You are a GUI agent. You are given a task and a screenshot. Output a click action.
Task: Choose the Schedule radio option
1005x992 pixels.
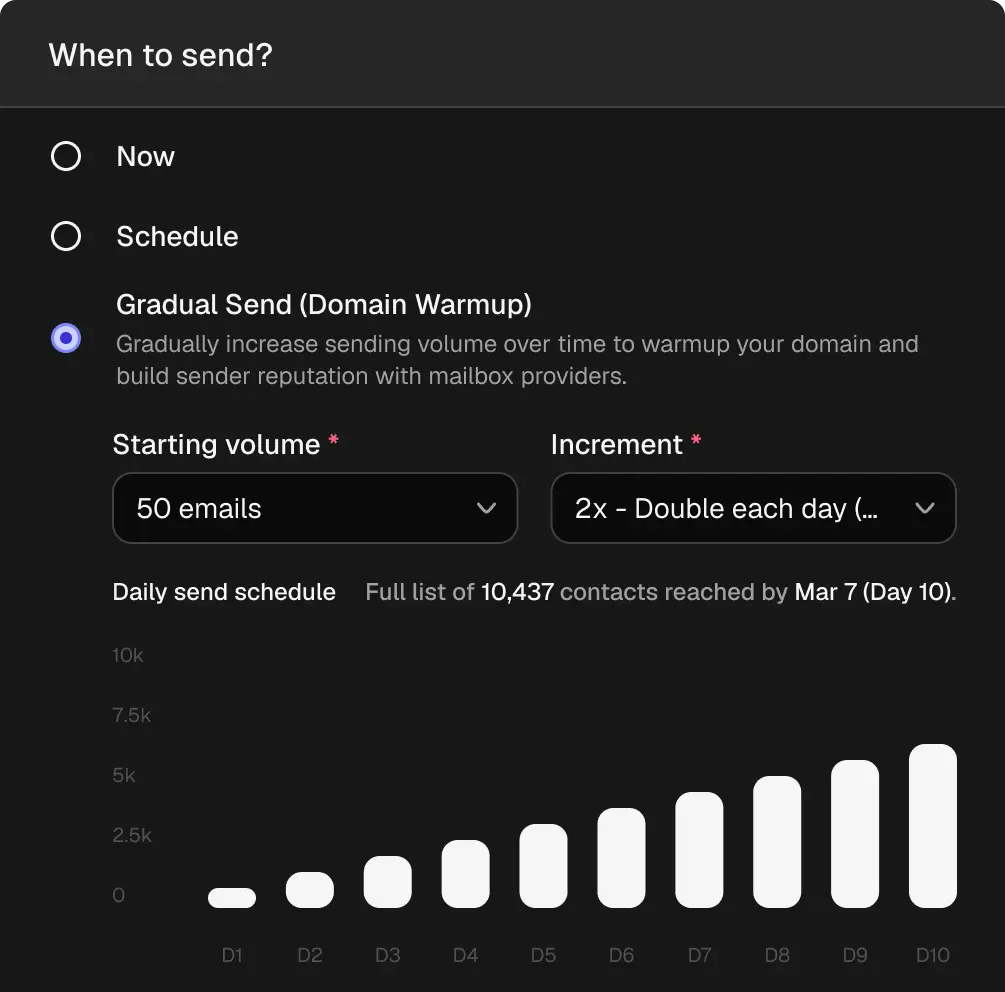pyautogui.click(x=66, y=236)
